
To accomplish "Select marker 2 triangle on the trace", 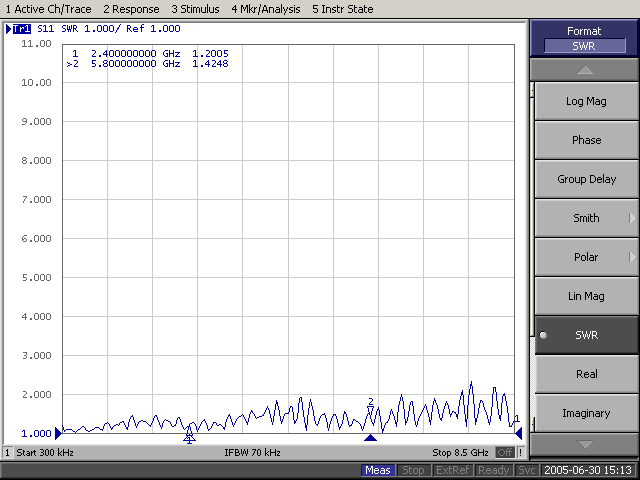I will tap(370, 410).
